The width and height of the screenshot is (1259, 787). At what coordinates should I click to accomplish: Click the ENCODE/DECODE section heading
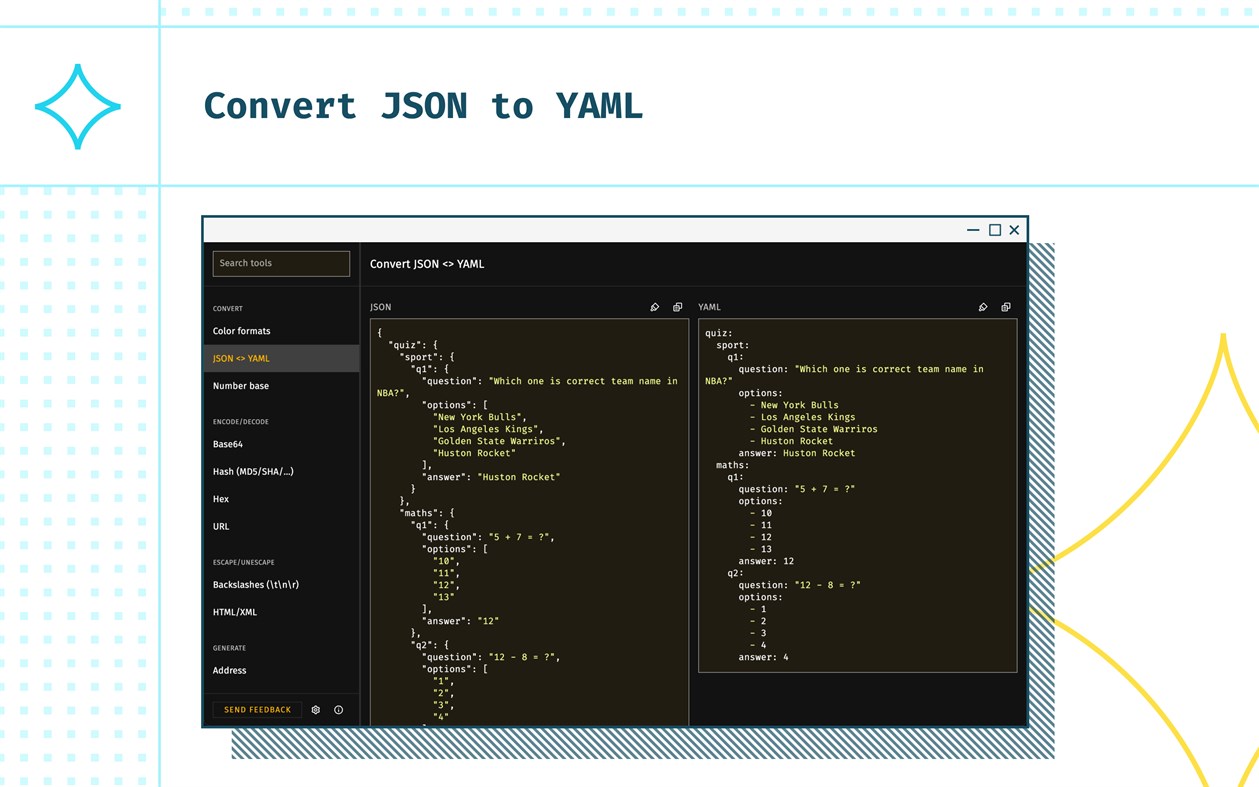point(241,422)
